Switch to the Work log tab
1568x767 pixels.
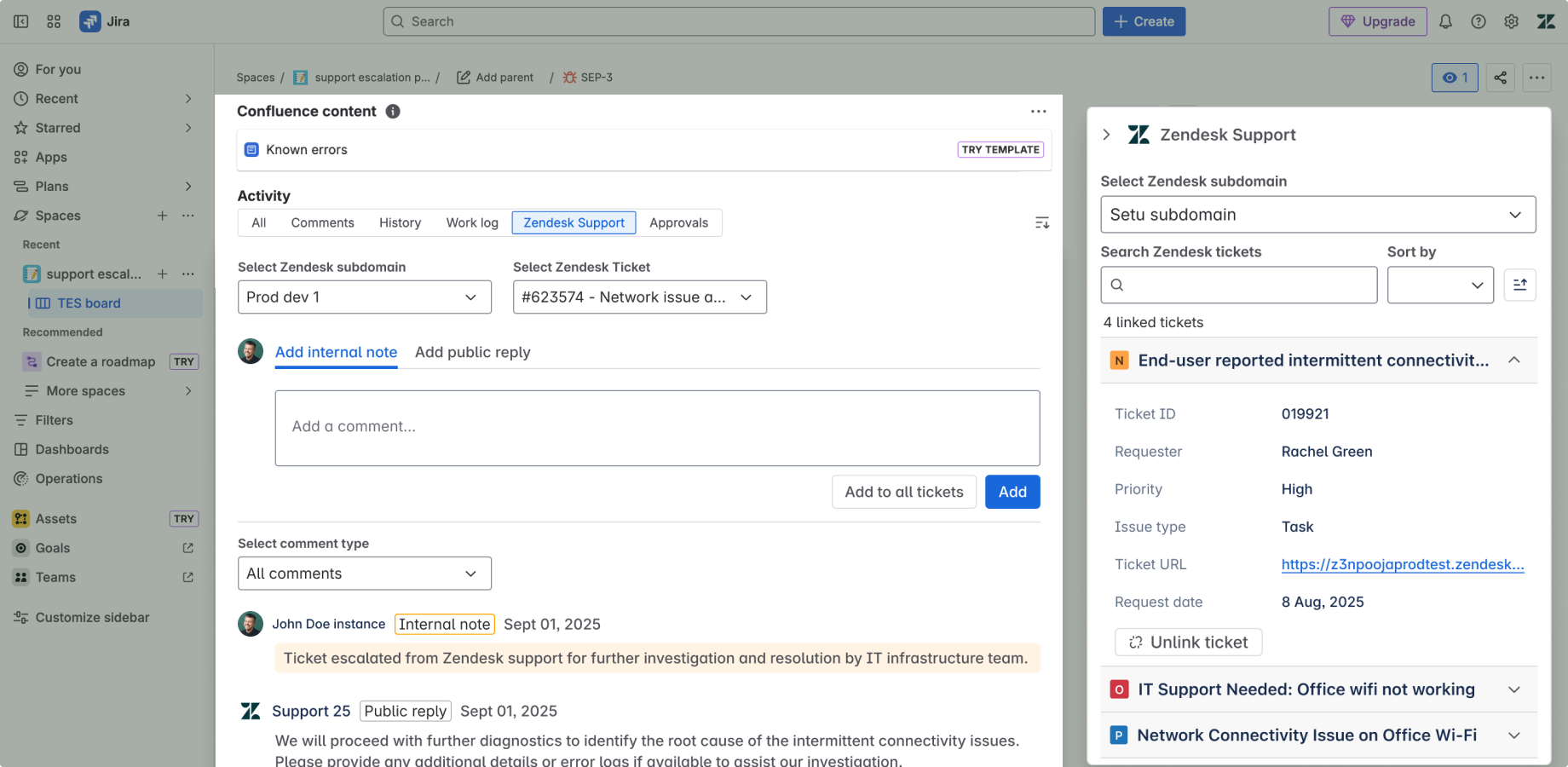click(472, 222)
